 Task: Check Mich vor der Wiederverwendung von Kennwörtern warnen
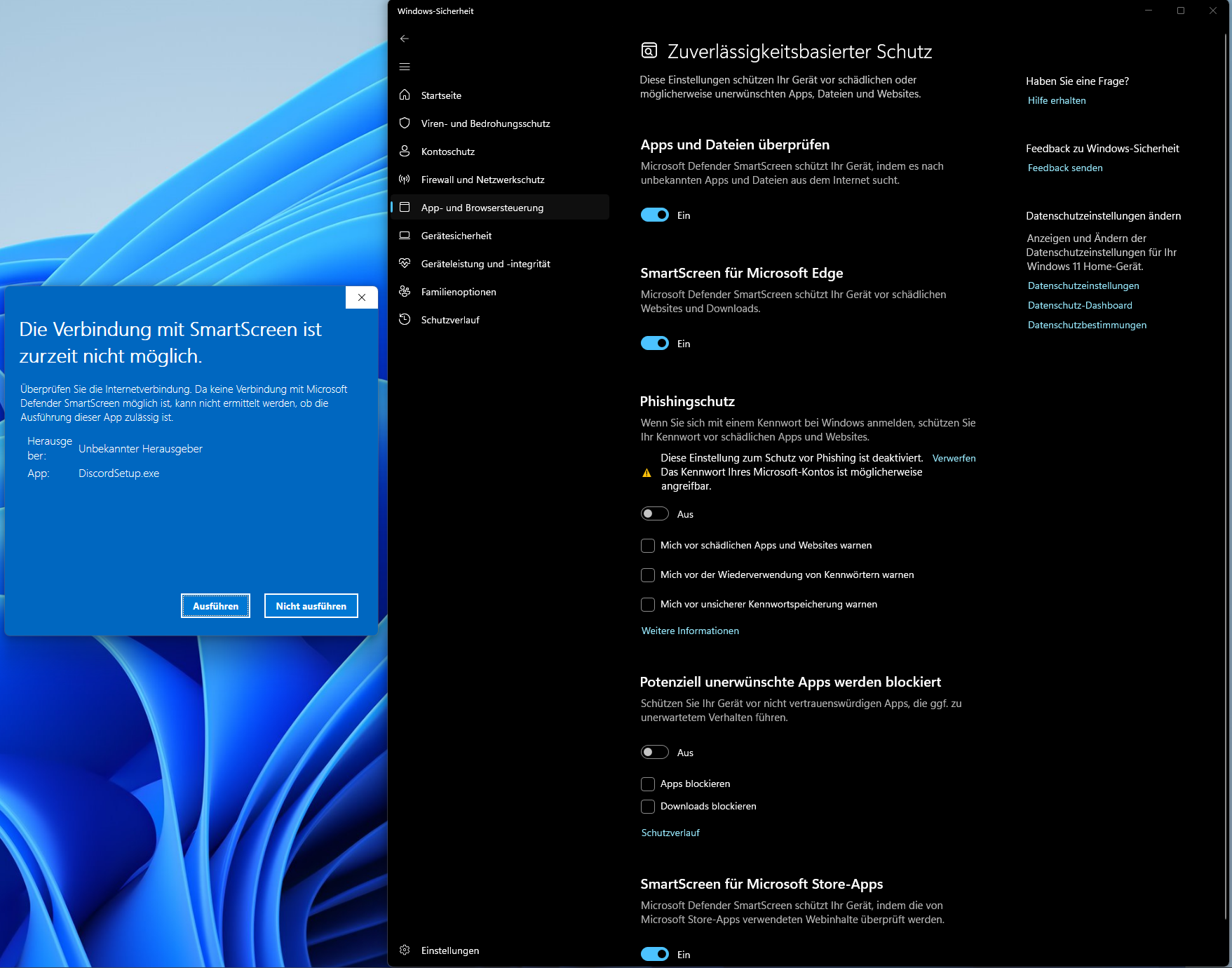(x=648, y=574)
